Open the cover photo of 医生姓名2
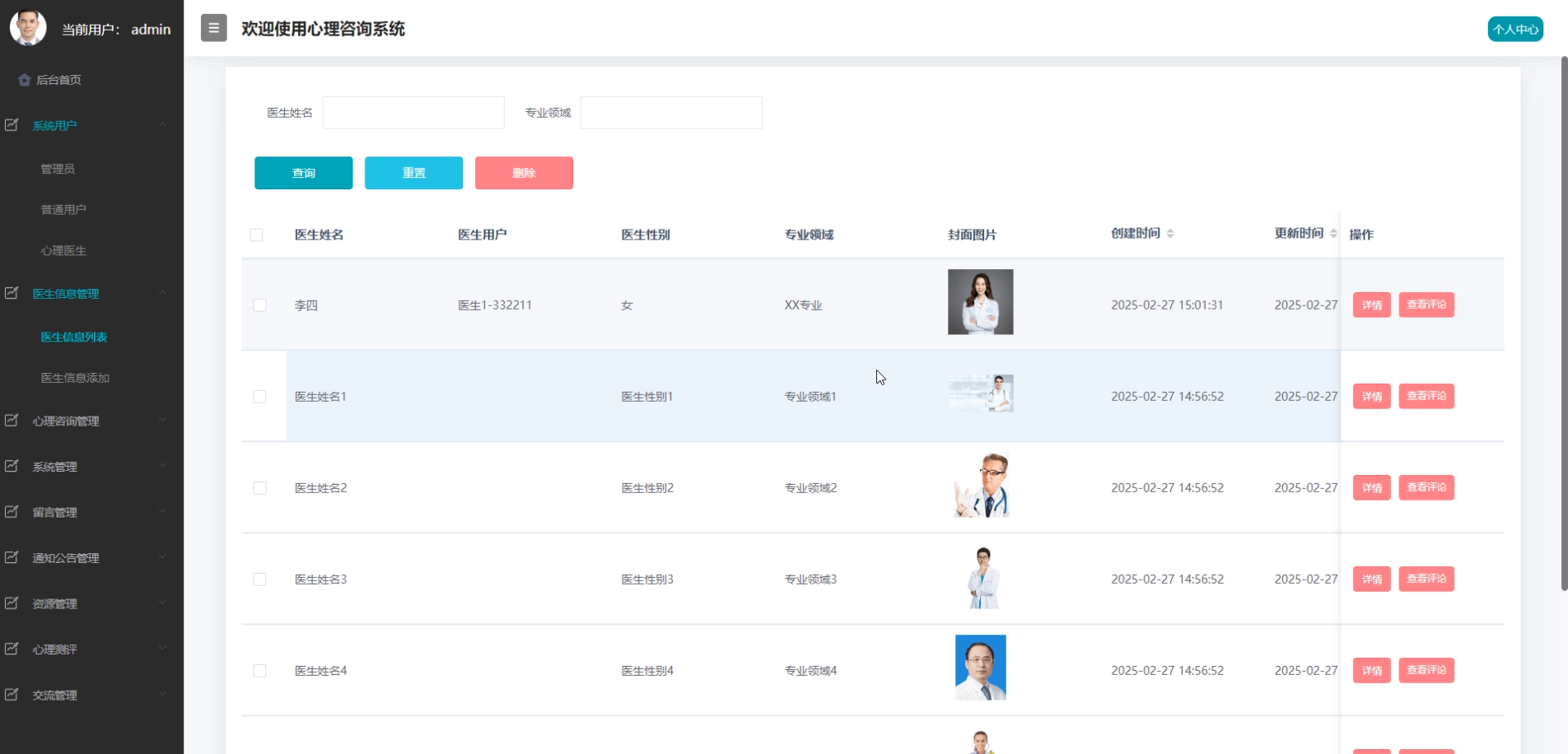The height and width of the screenshot is (754, 1568). (980, 485)
